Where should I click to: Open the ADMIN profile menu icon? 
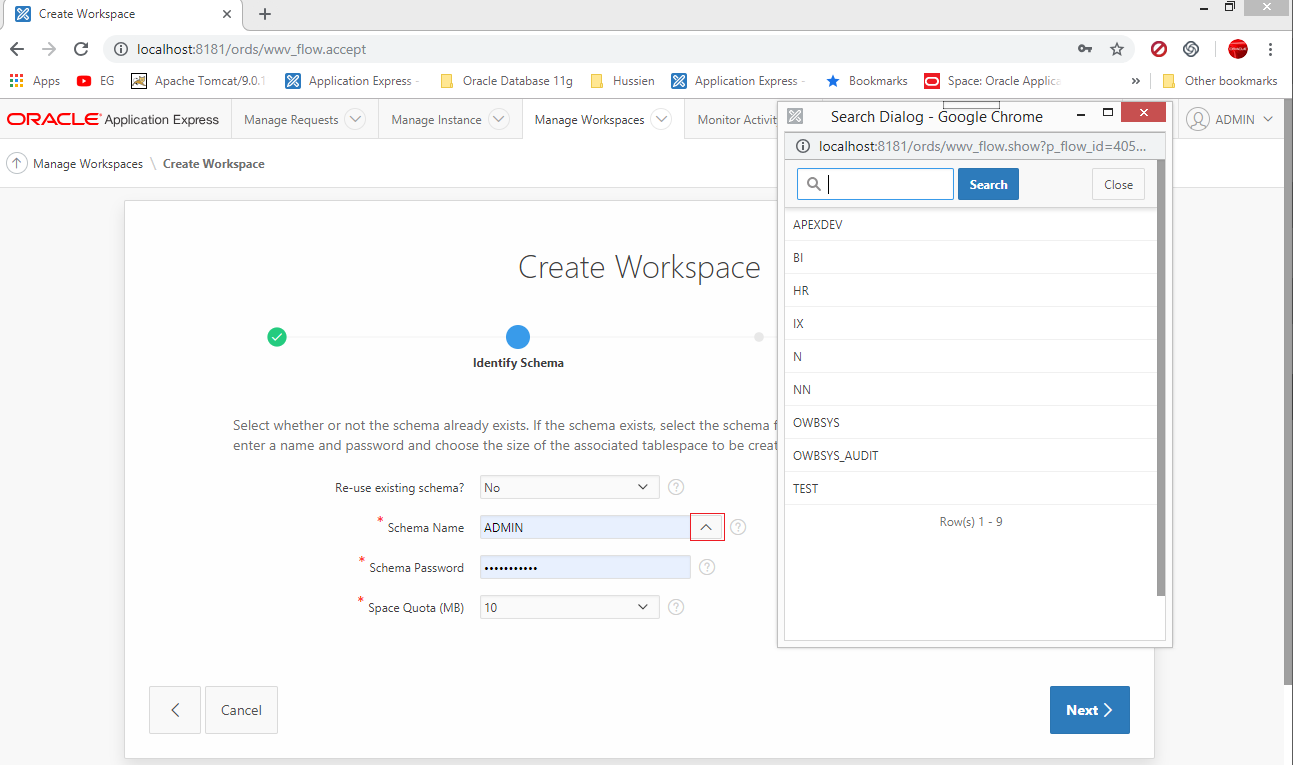click(x=1198, y=119)
